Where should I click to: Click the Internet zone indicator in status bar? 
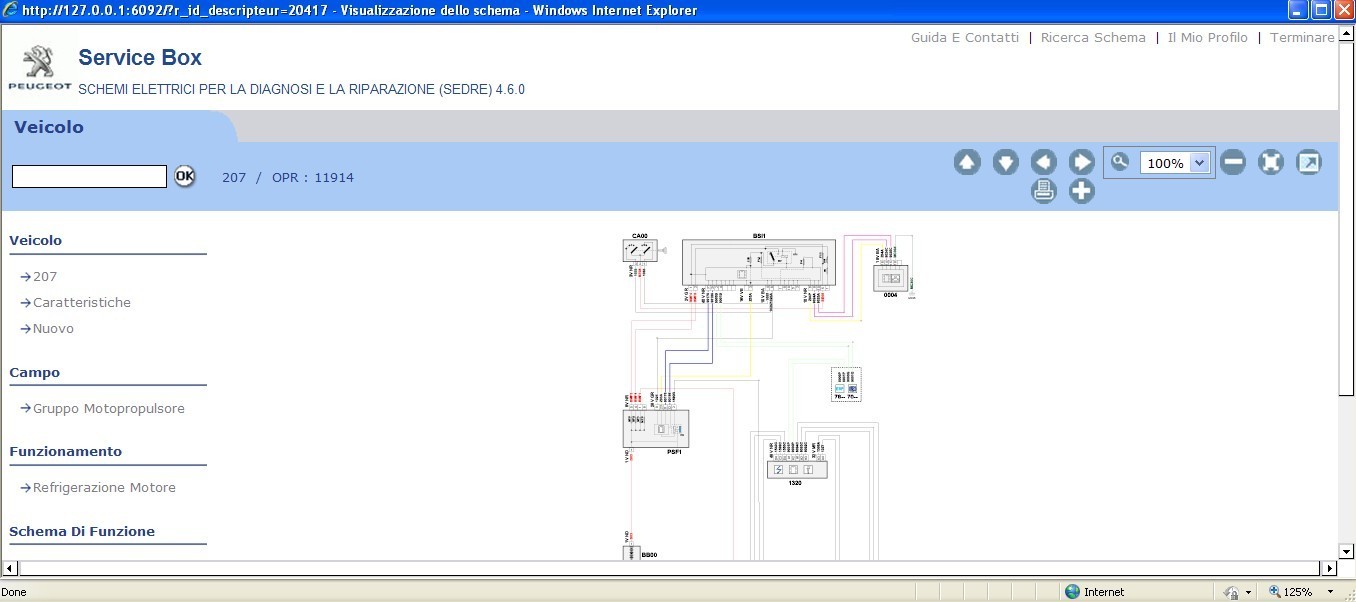(x=1095, y=592)
